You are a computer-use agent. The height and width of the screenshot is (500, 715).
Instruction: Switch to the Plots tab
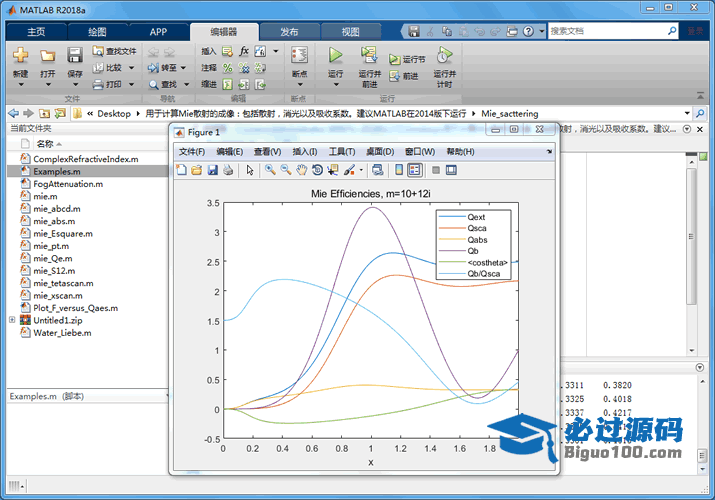tap(97, 32)
